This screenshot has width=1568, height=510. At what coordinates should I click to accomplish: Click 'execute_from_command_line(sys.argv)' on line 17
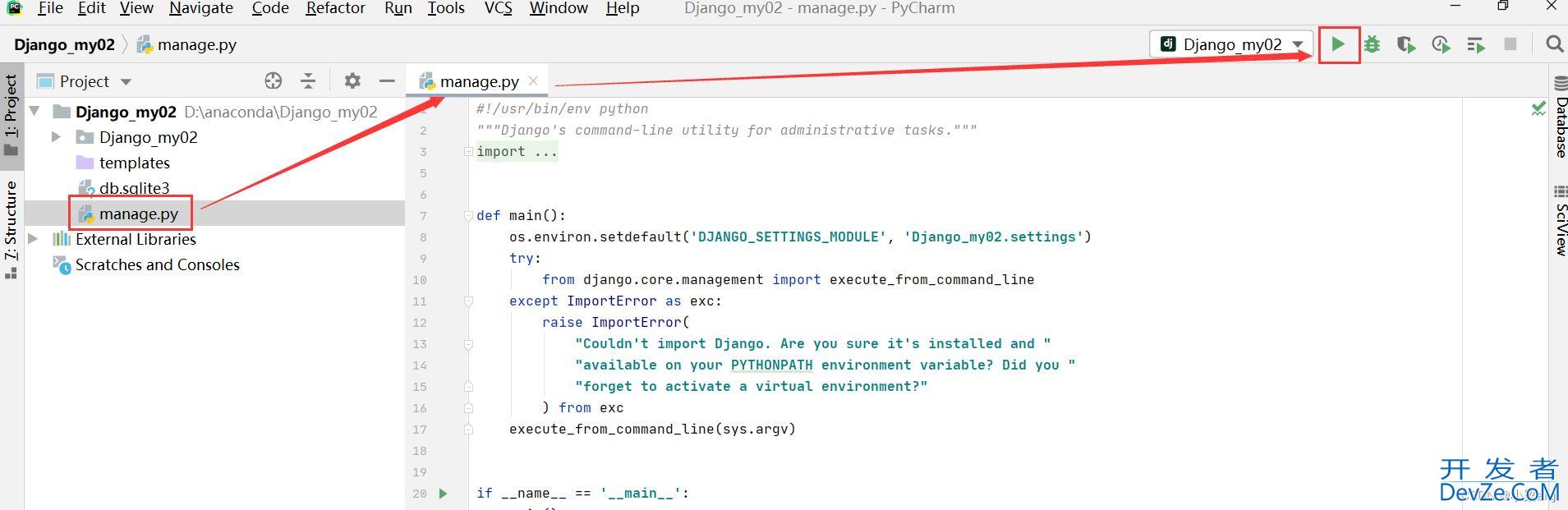(x=652, y=429)
